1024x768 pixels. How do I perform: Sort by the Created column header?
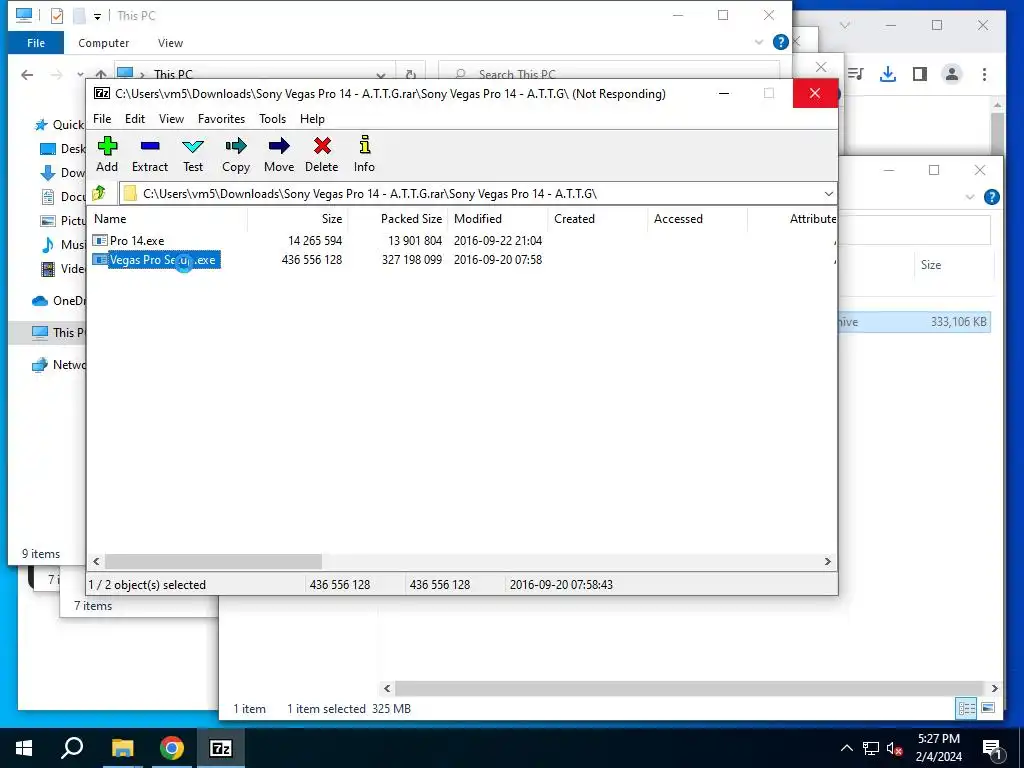(x=598, y=219)
